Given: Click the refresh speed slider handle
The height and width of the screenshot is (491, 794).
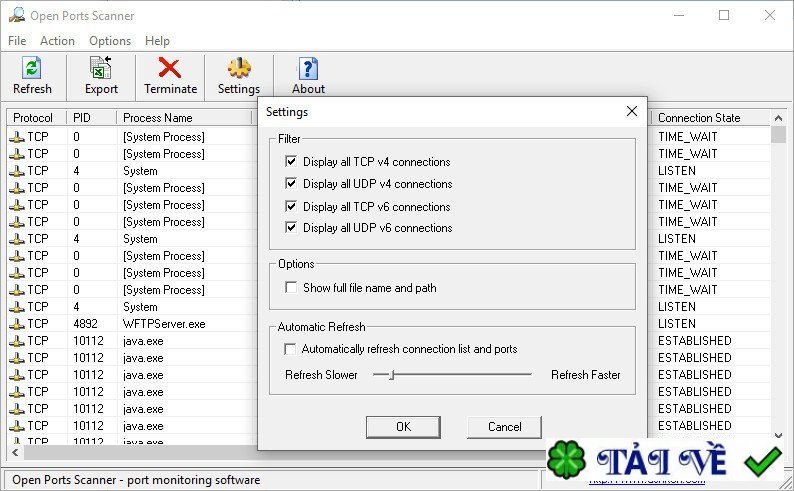Looking at the screenshot, I should coord(392,375).
